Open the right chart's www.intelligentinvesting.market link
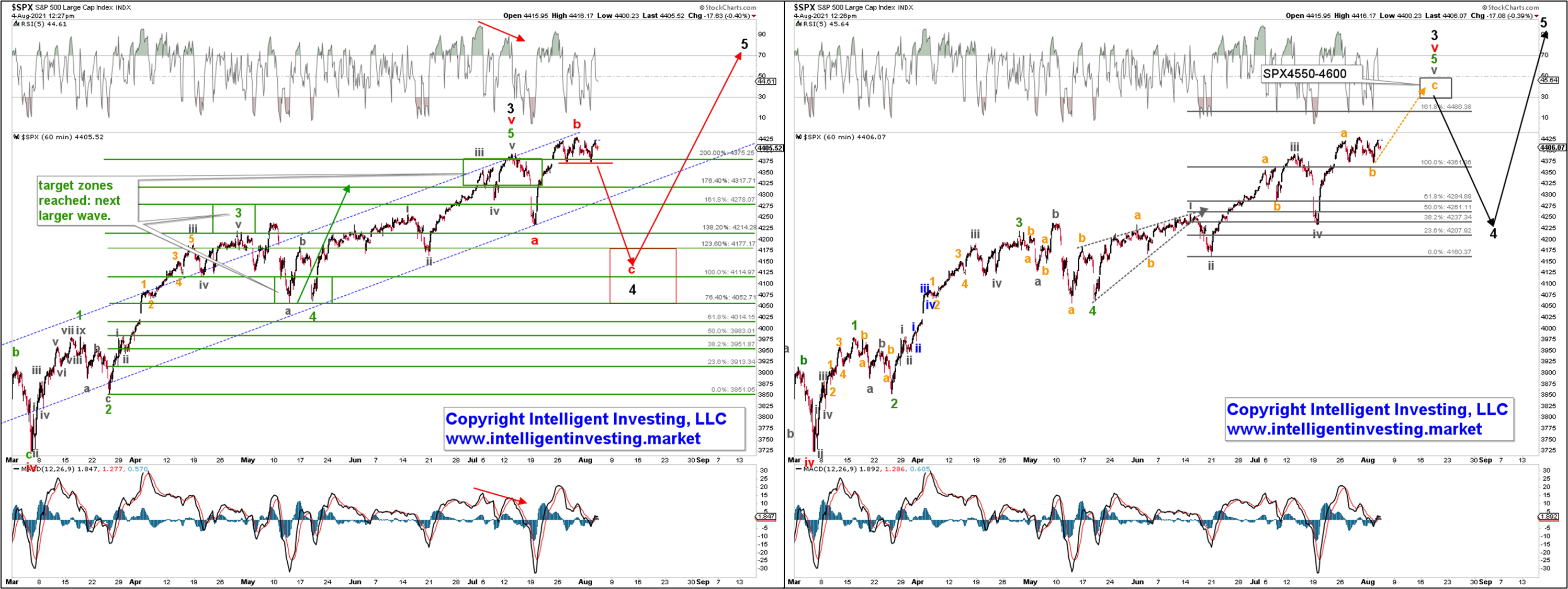The image size is (1568, 589). 1355,429
